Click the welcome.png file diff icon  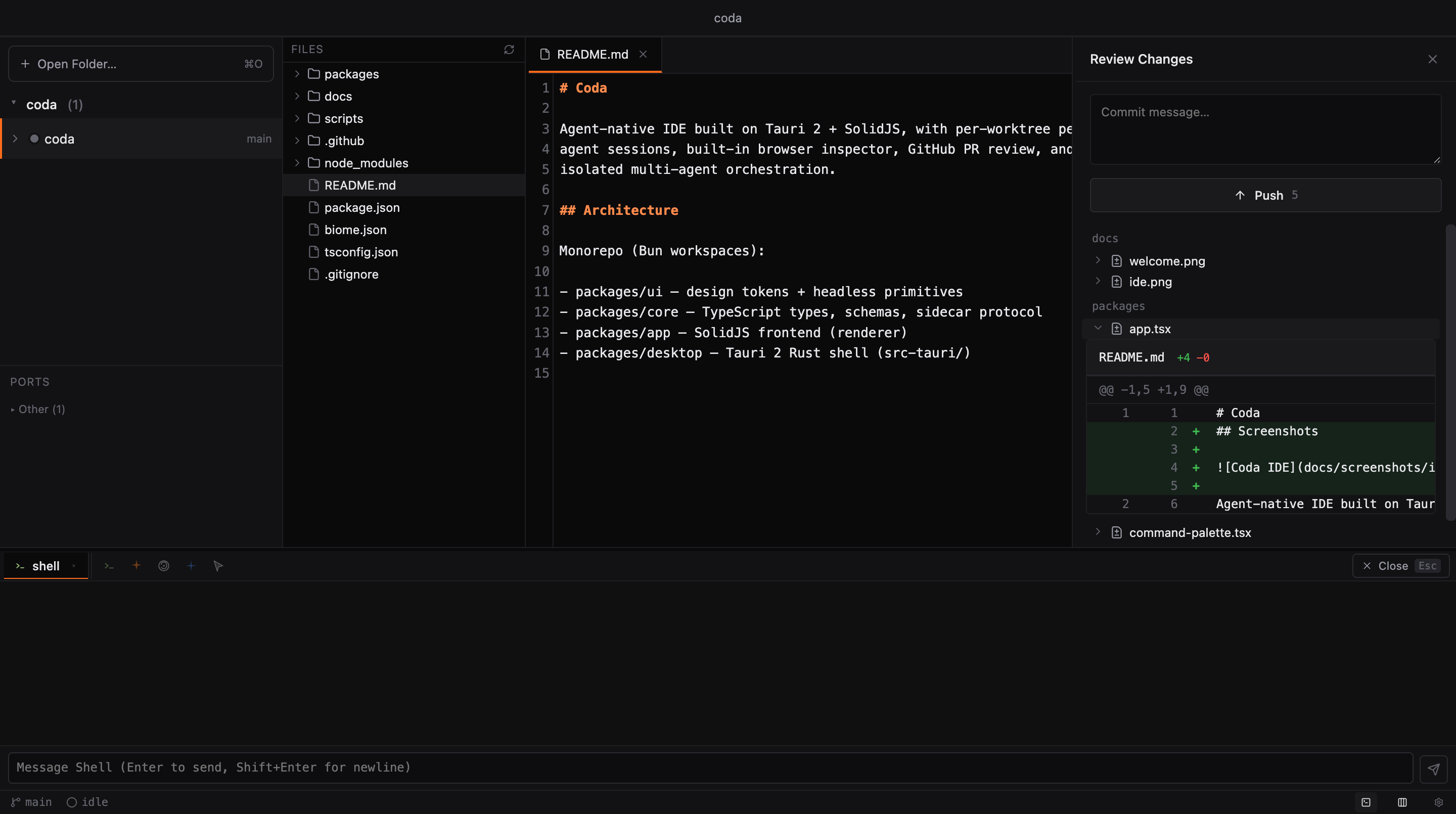tap(1116, 261)
